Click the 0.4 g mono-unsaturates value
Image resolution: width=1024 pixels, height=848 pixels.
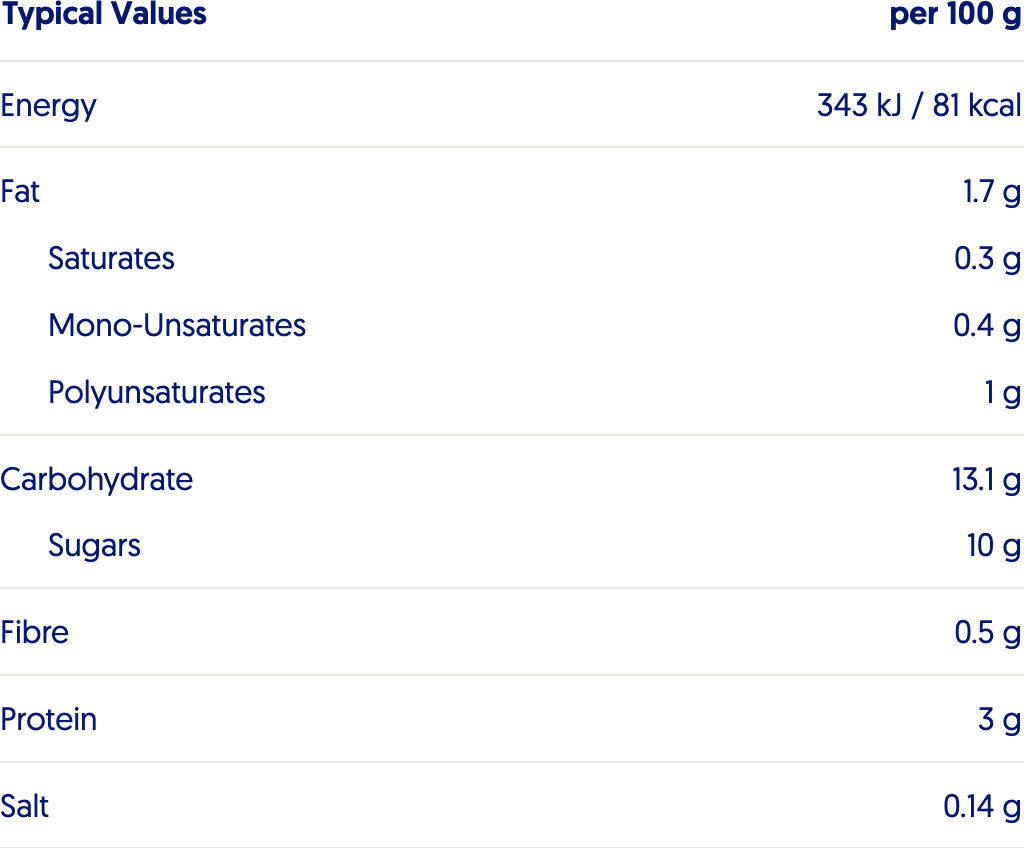click(987, 327)
